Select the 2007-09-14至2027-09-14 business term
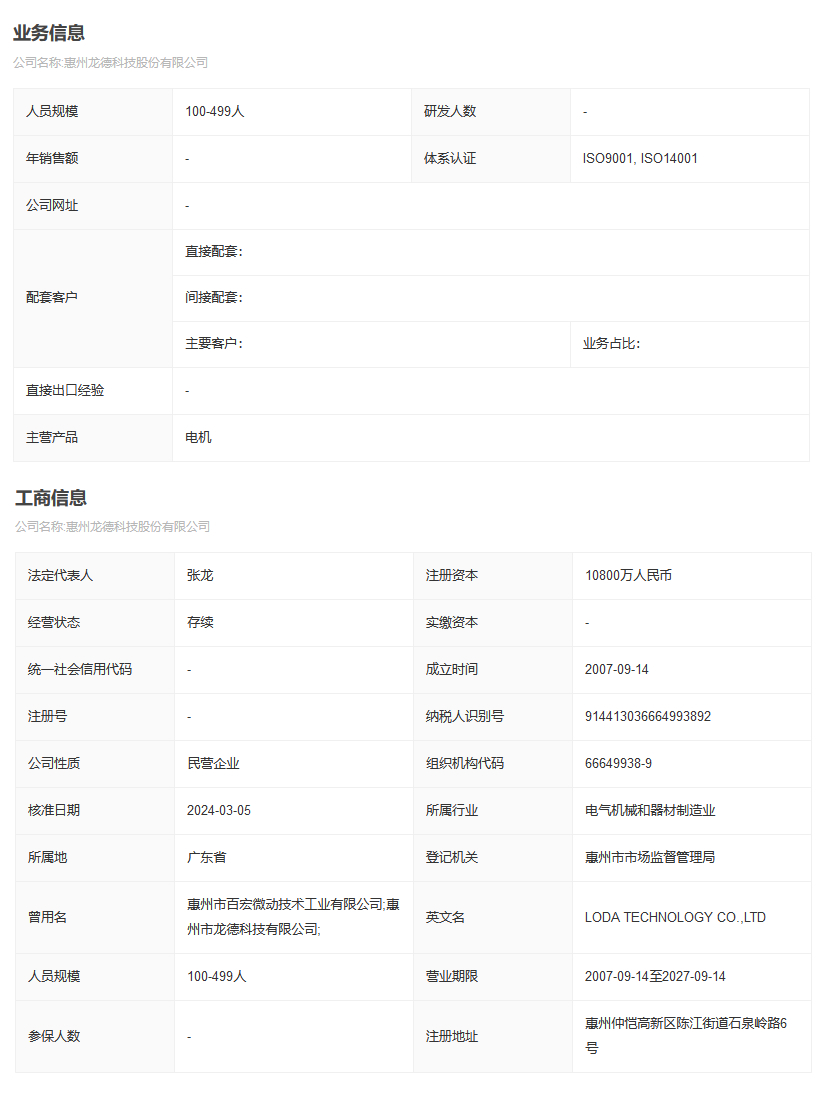 [x=655, y=977]
